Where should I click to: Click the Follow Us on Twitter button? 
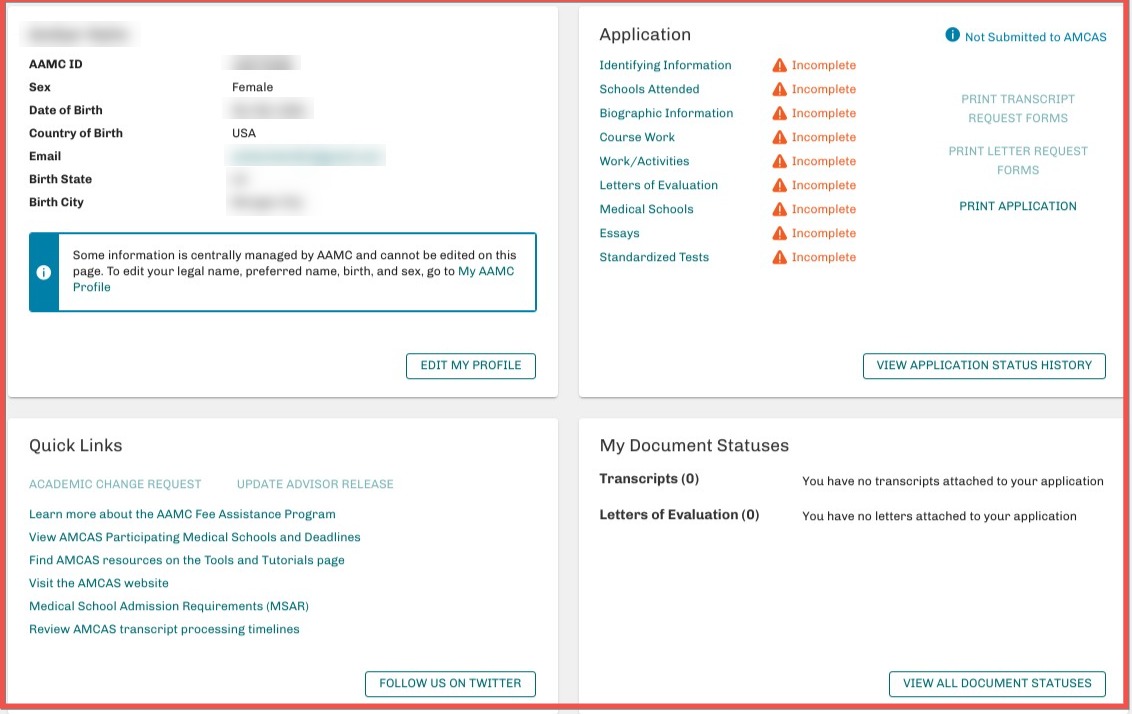pos(450,684)
